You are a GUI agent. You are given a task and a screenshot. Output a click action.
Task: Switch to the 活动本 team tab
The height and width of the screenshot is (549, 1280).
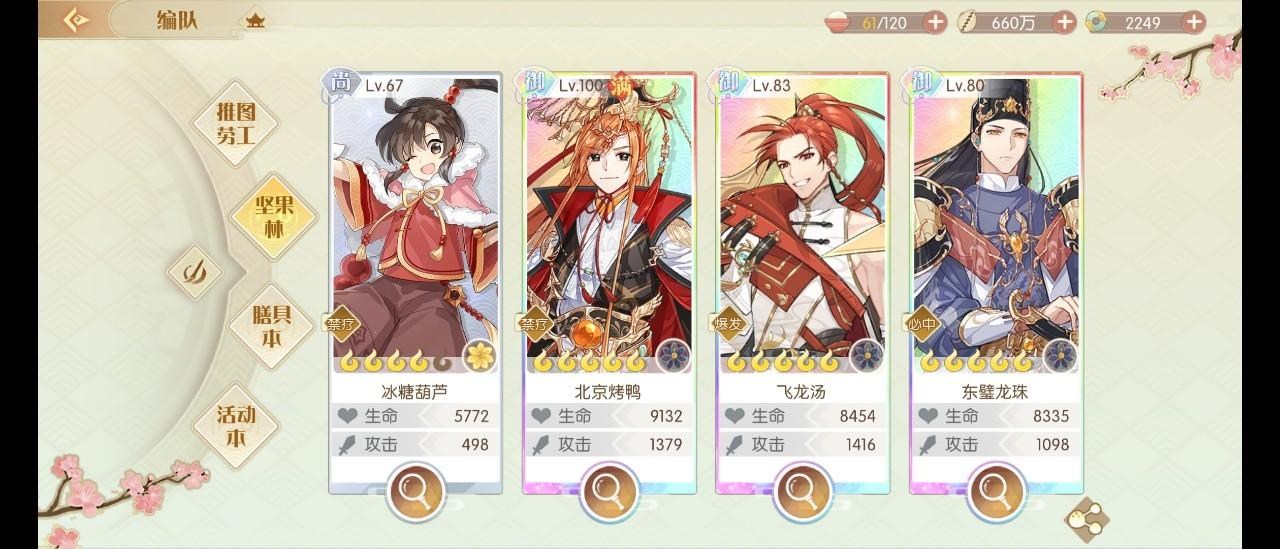coord(235,426)
